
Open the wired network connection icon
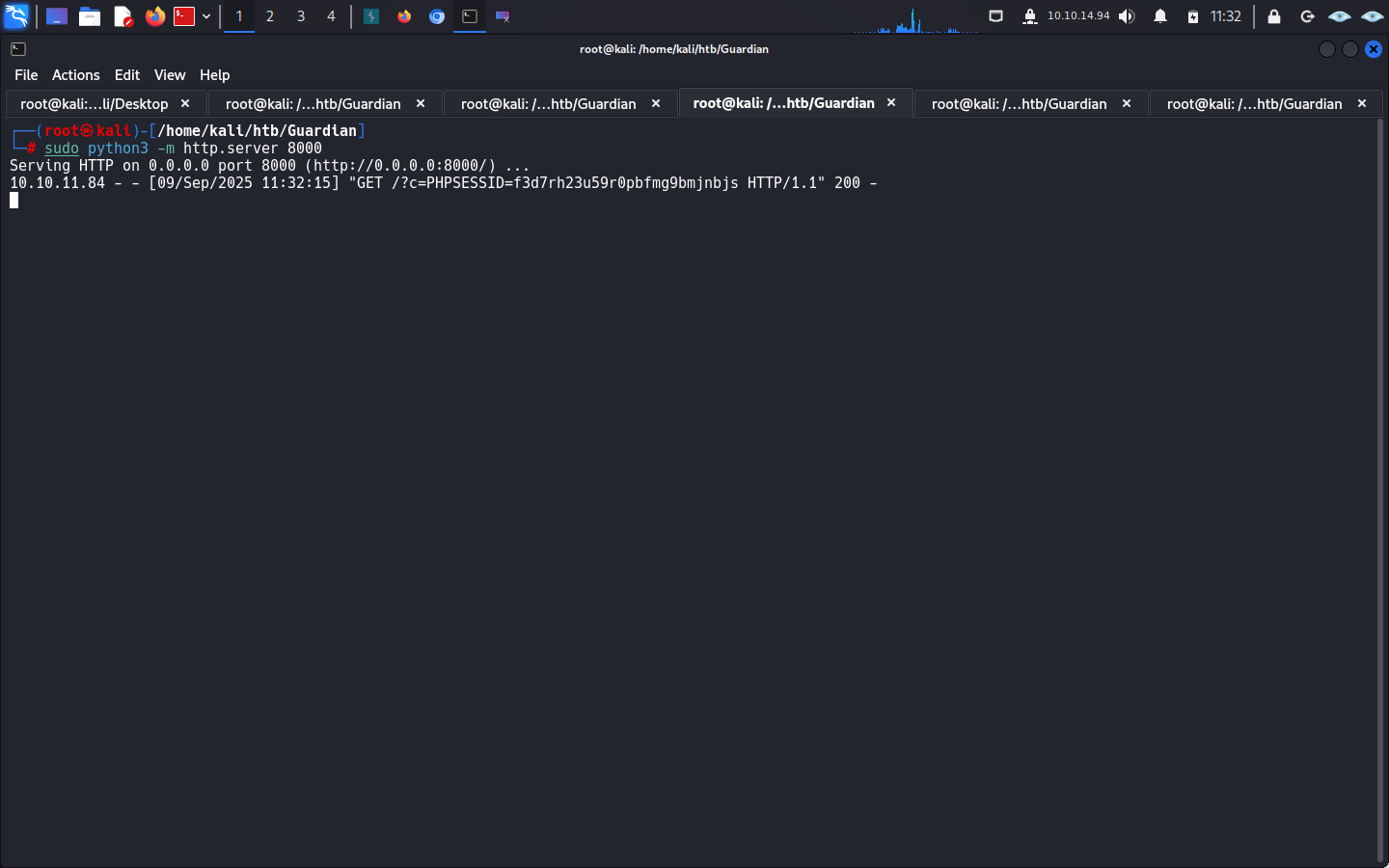click(996, 16)
